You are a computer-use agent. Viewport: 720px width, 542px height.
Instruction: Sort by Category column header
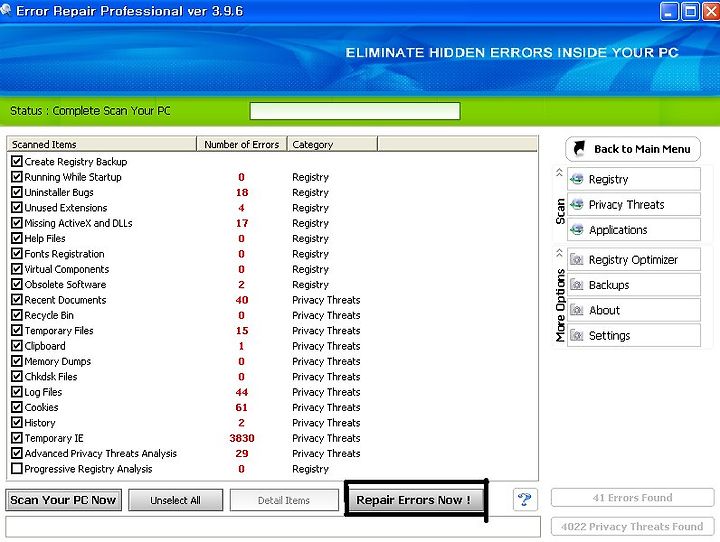[x=332, y=144]
